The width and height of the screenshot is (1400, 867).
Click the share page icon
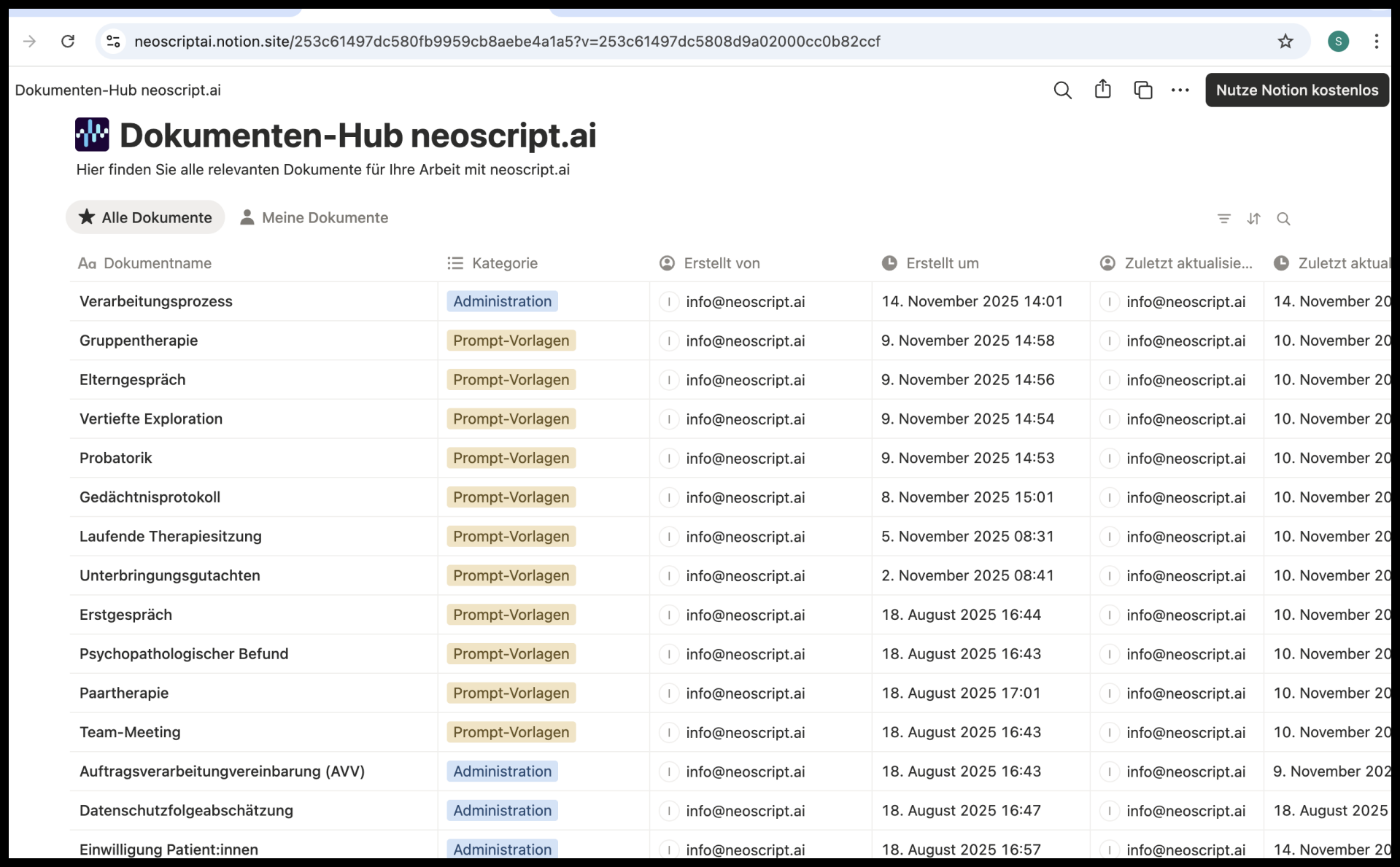(x=1102, y=90)
